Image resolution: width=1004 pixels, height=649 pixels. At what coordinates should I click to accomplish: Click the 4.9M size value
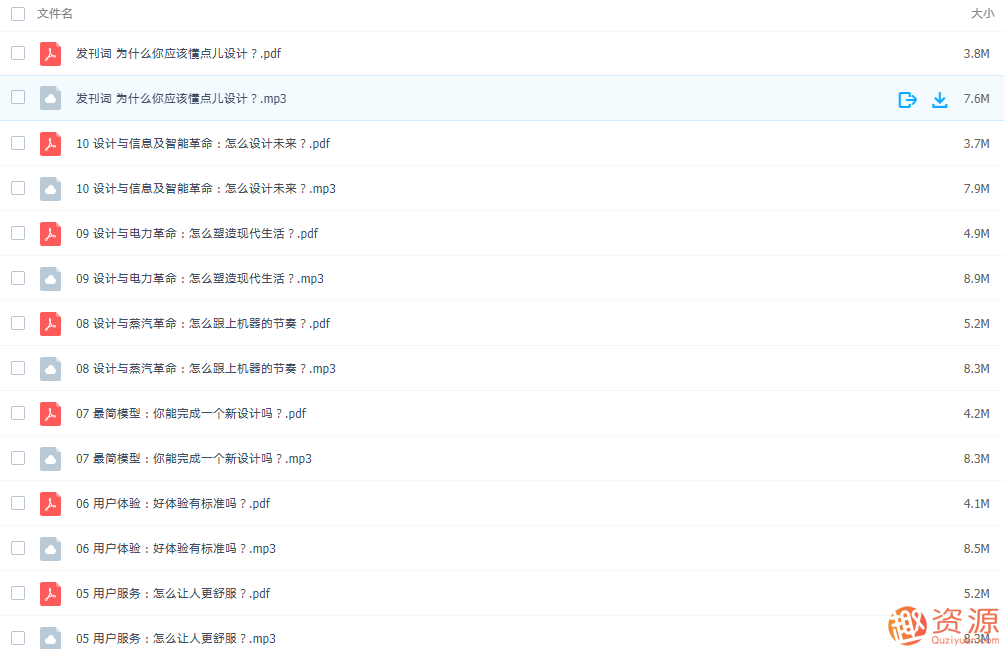click(976, 234)
